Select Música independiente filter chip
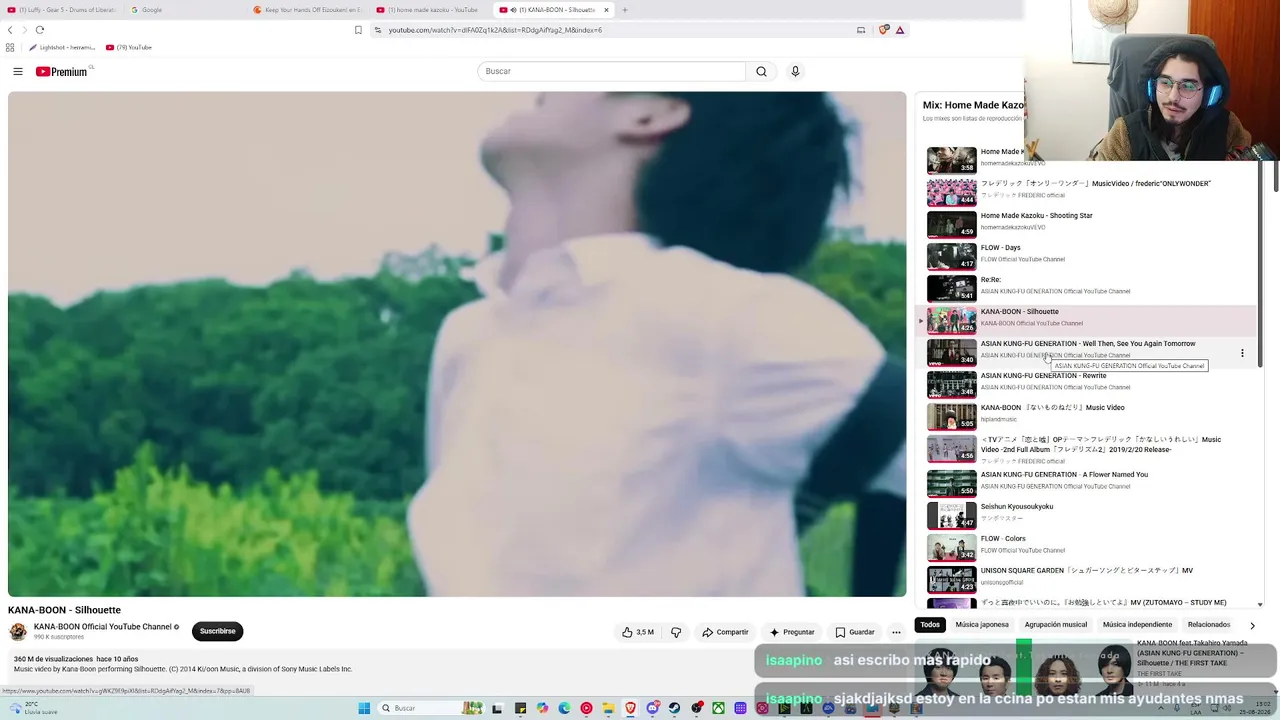1280x720 pixels. [1137, 625]
